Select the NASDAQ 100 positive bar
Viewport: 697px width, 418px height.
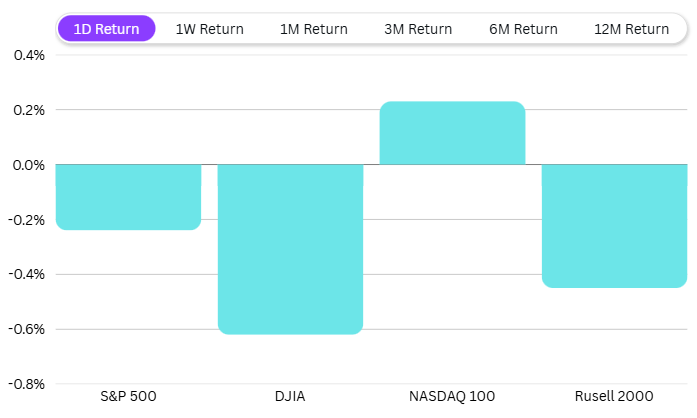(452, 133)
